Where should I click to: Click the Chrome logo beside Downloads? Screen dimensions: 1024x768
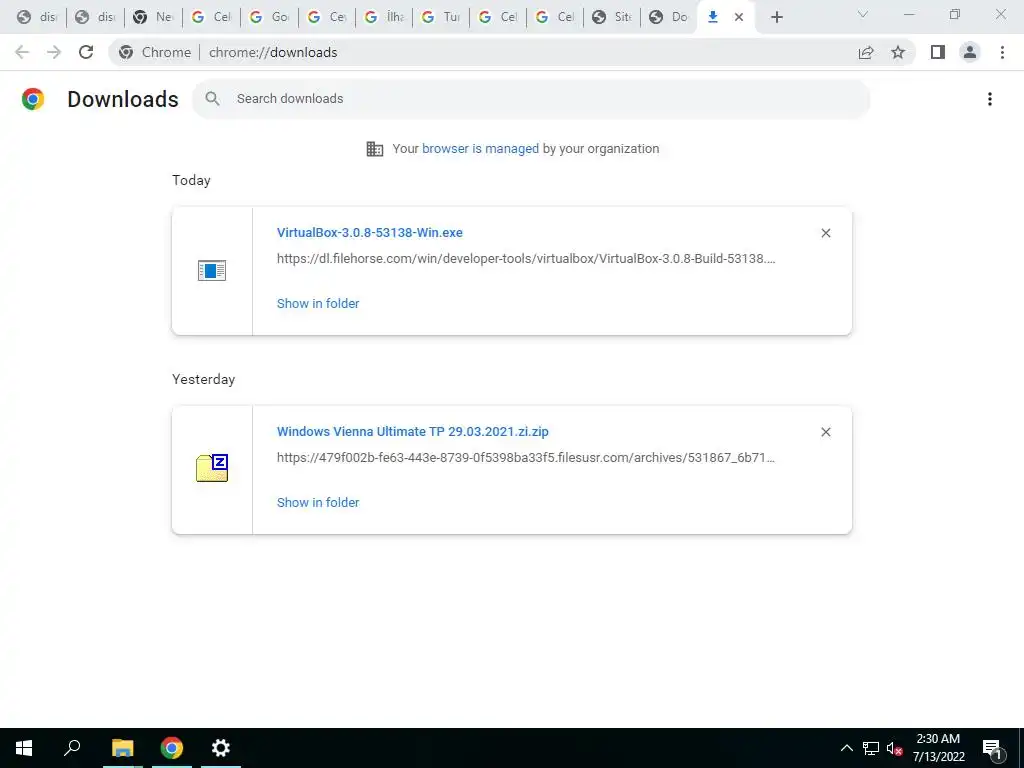click(x=33, y=99)
